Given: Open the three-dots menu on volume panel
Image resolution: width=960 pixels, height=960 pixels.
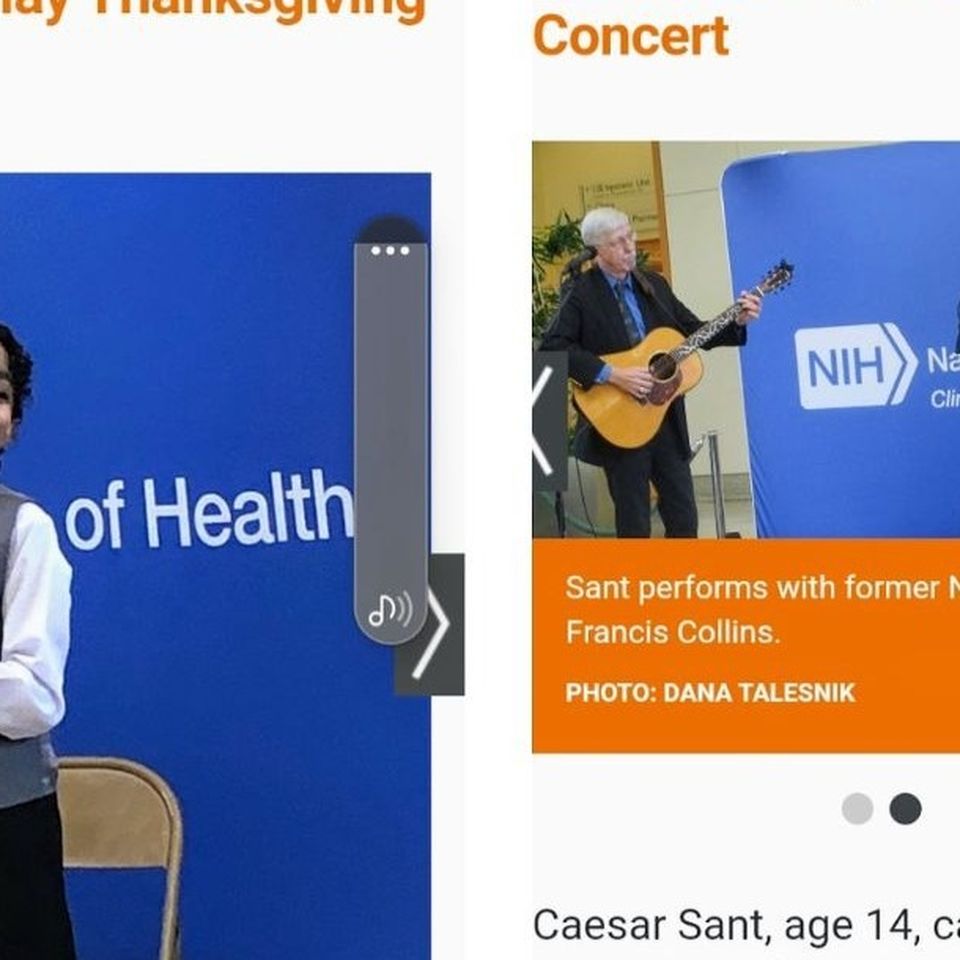Looking at the screenshot, I should click(x=391, y=250).
